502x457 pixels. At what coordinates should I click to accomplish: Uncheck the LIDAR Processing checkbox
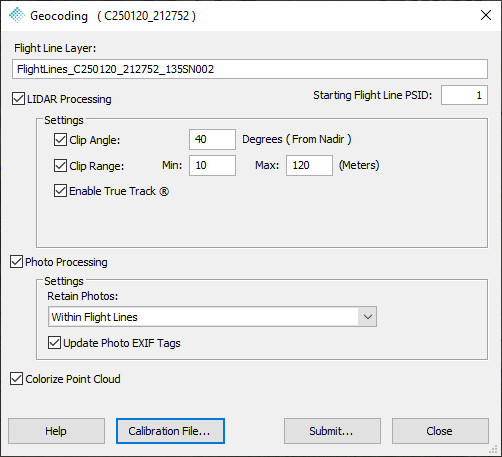coord(18,99)
